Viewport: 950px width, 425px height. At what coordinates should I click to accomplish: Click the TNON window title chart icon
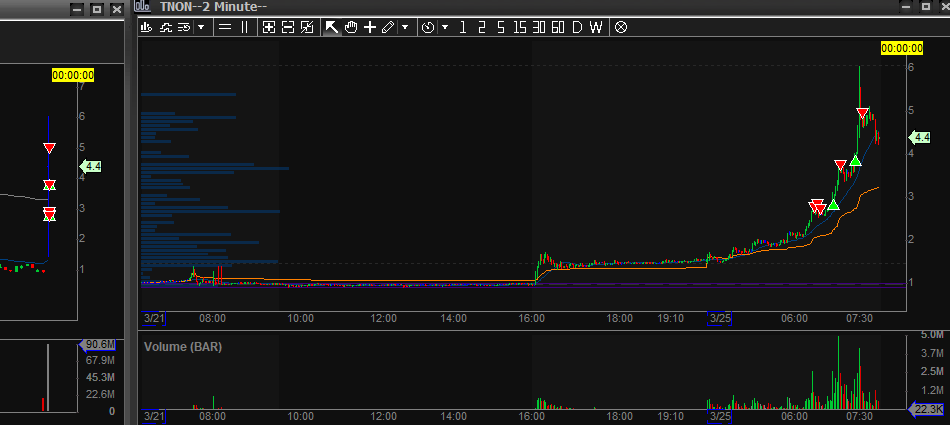tap(142, 6)
